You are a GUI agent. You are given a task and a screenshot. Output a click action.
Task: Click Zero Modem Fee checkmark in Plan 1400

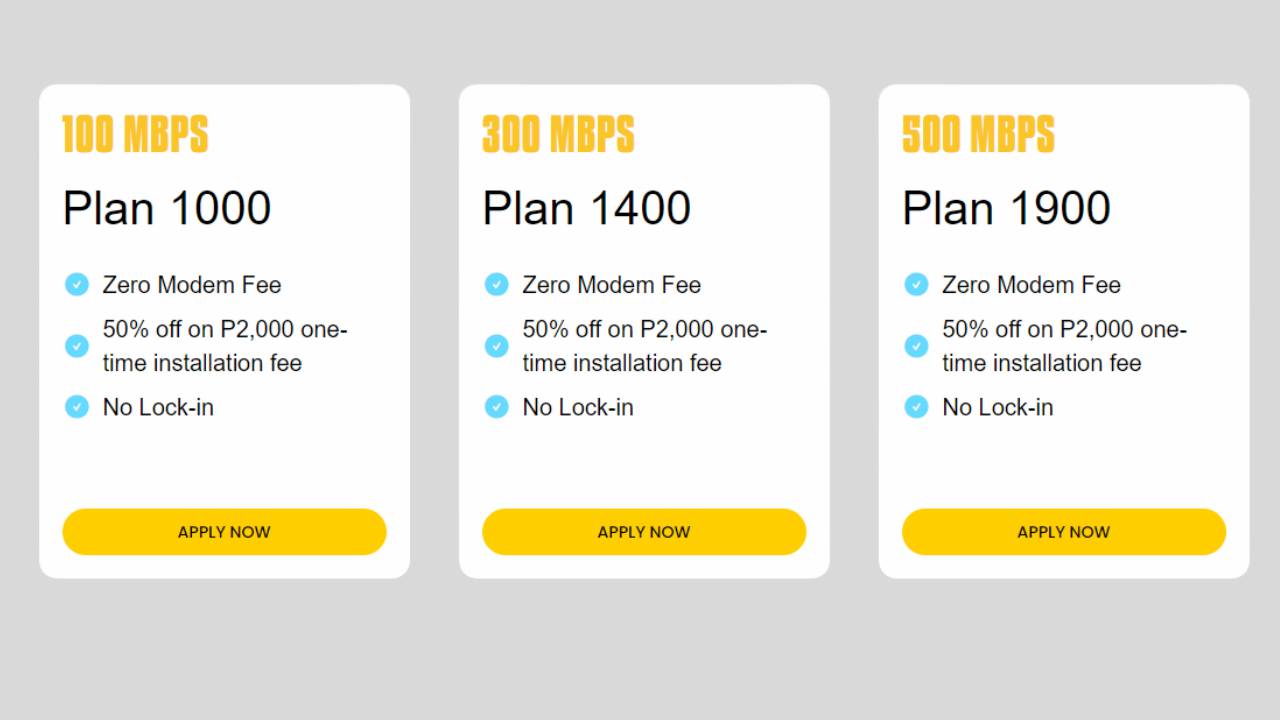tap(497, 285)
